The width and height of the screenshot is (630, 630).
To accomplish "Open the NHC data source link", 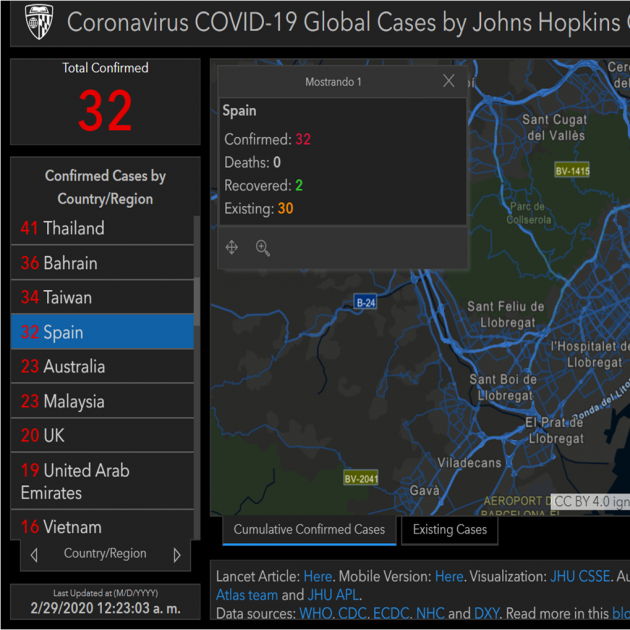I will [430, 613].
